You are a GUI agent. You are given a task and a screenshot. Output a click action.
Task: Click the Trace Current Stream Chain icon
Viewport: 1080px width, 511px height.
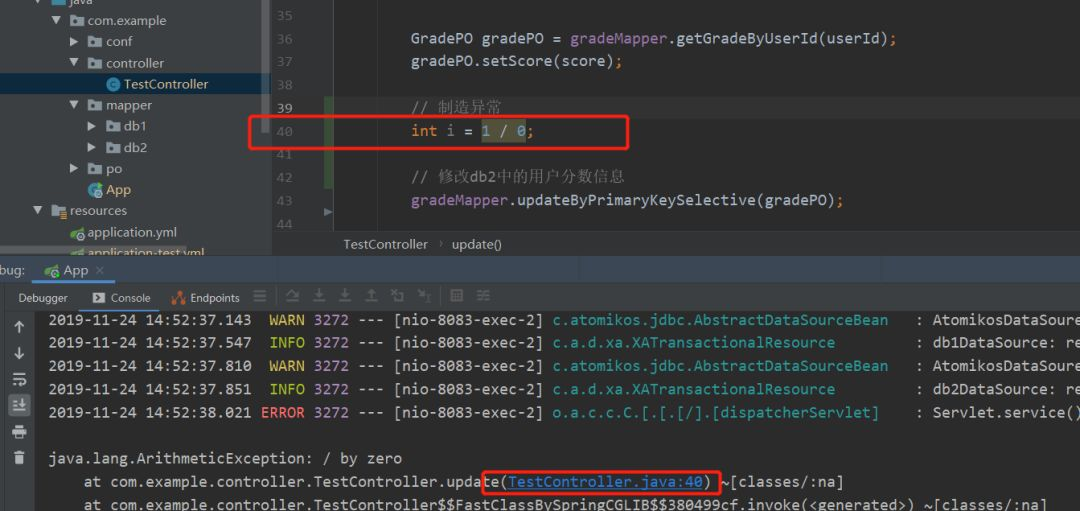484,296
